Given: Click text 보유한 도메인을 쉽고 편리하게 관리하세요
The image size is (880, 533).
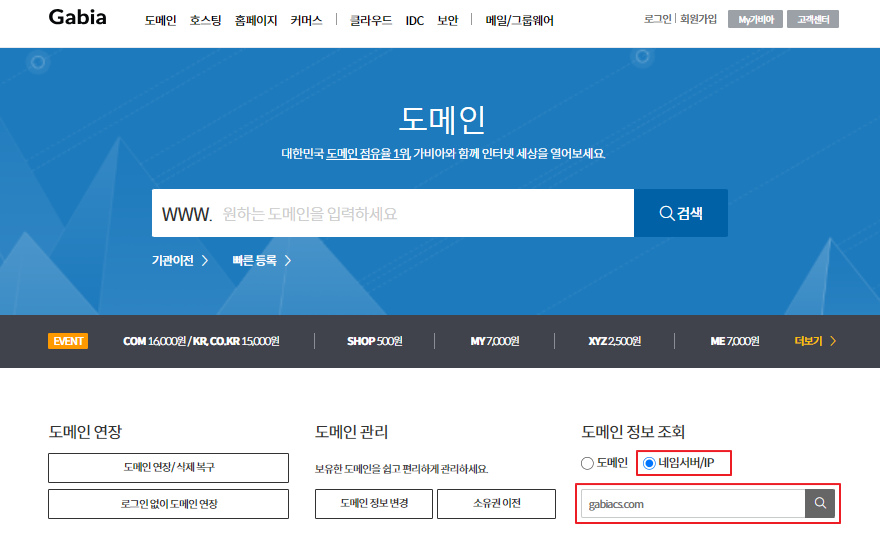Looking at the screenshot, I should (401, 469).
